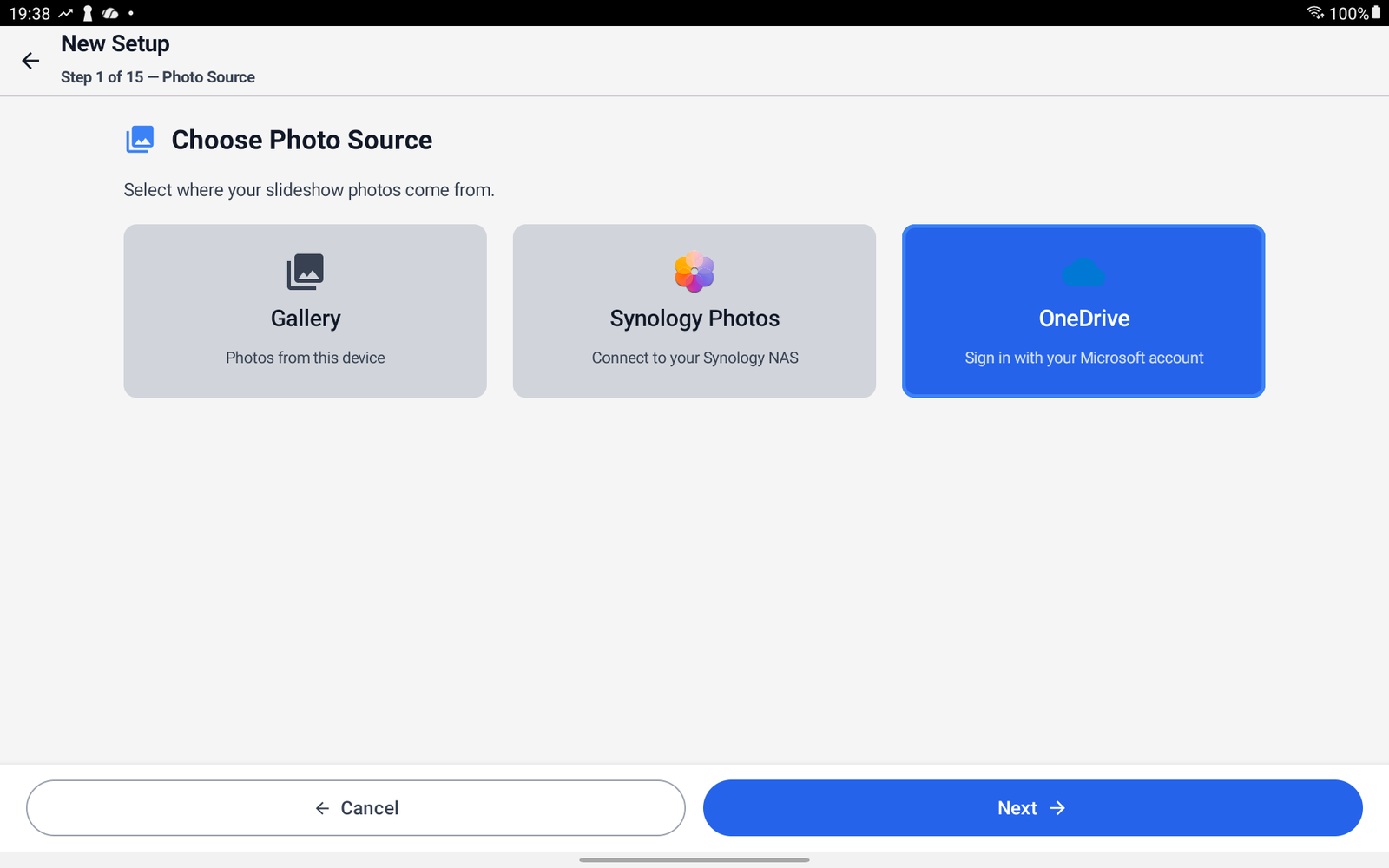1389x868 pixels.
Task: Choose the OneDrive source card
Action: pos(1083,311)
